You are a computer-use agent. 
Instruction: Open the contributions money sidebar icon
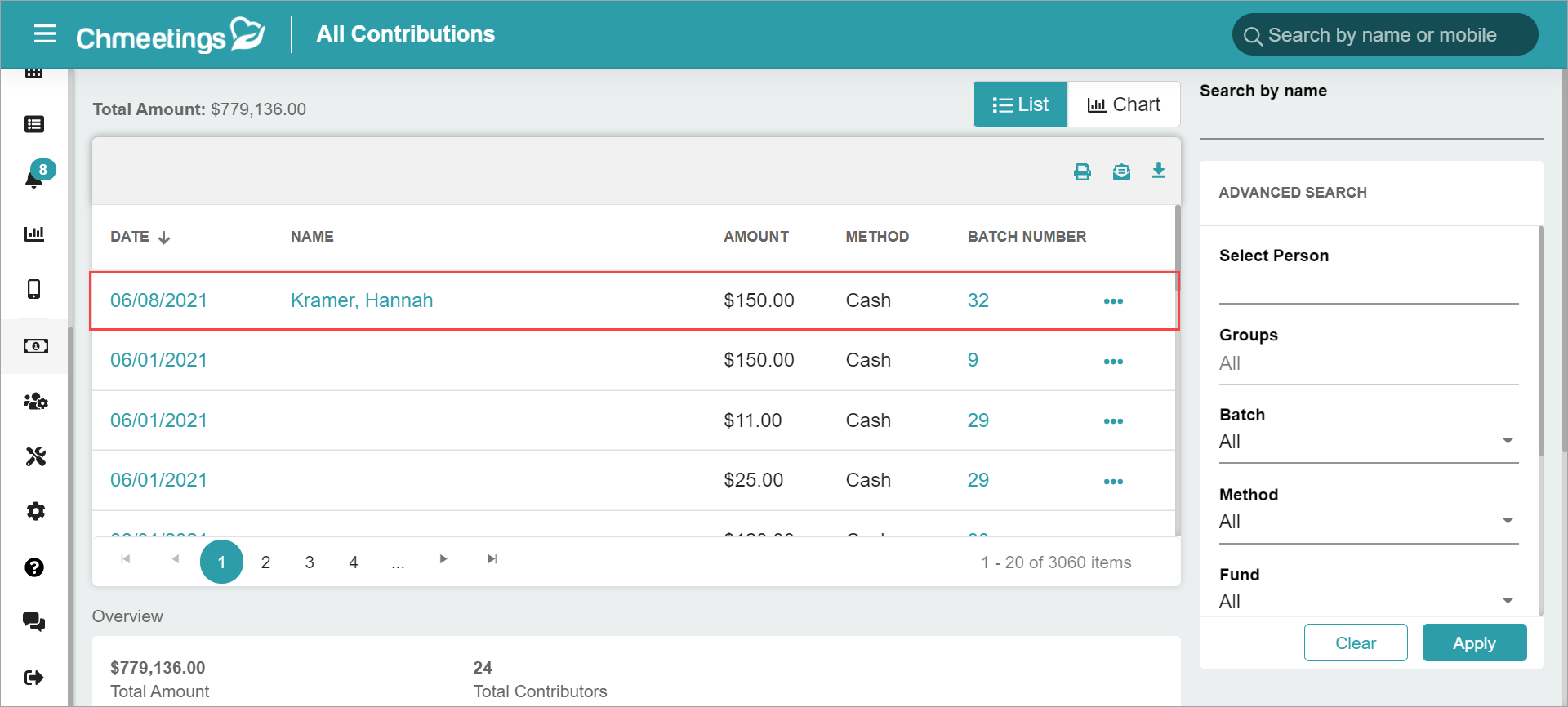coord(35,346)
